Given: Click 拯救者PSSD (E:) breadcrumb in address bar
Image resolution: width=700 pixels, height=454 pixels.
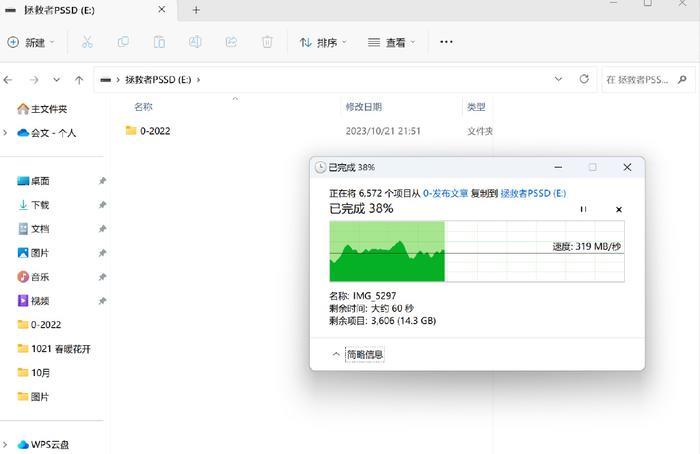Looking at the screenshot, I should 158,80.
